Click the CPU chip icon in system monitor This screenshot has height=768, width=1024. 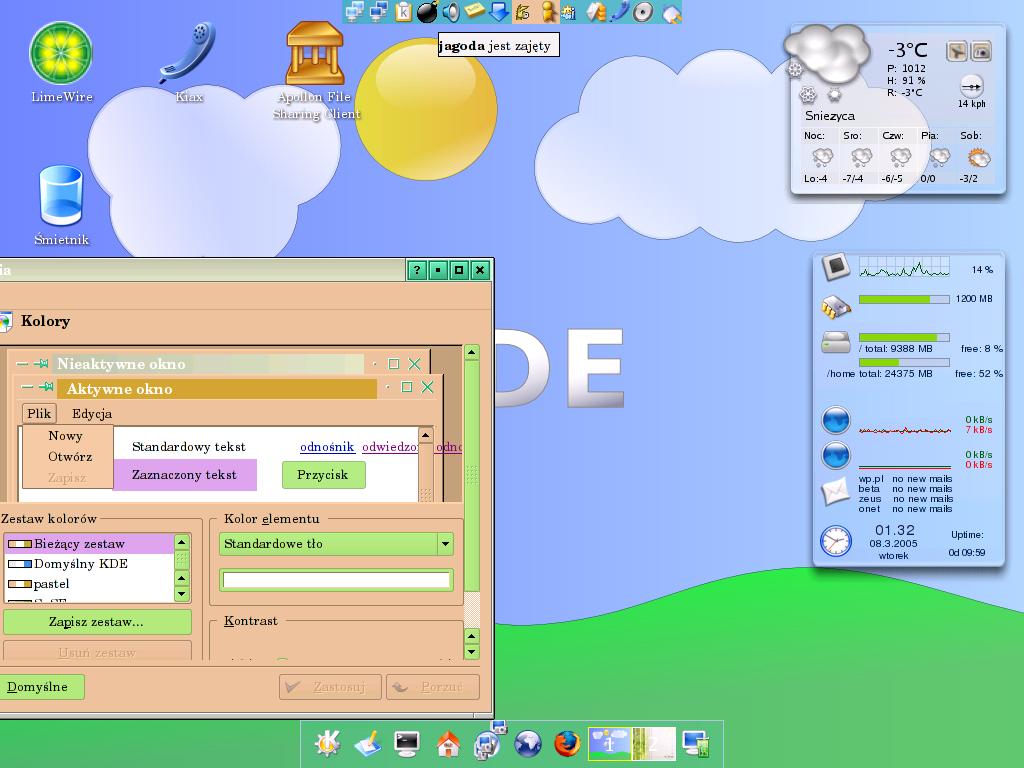point(836,266)
